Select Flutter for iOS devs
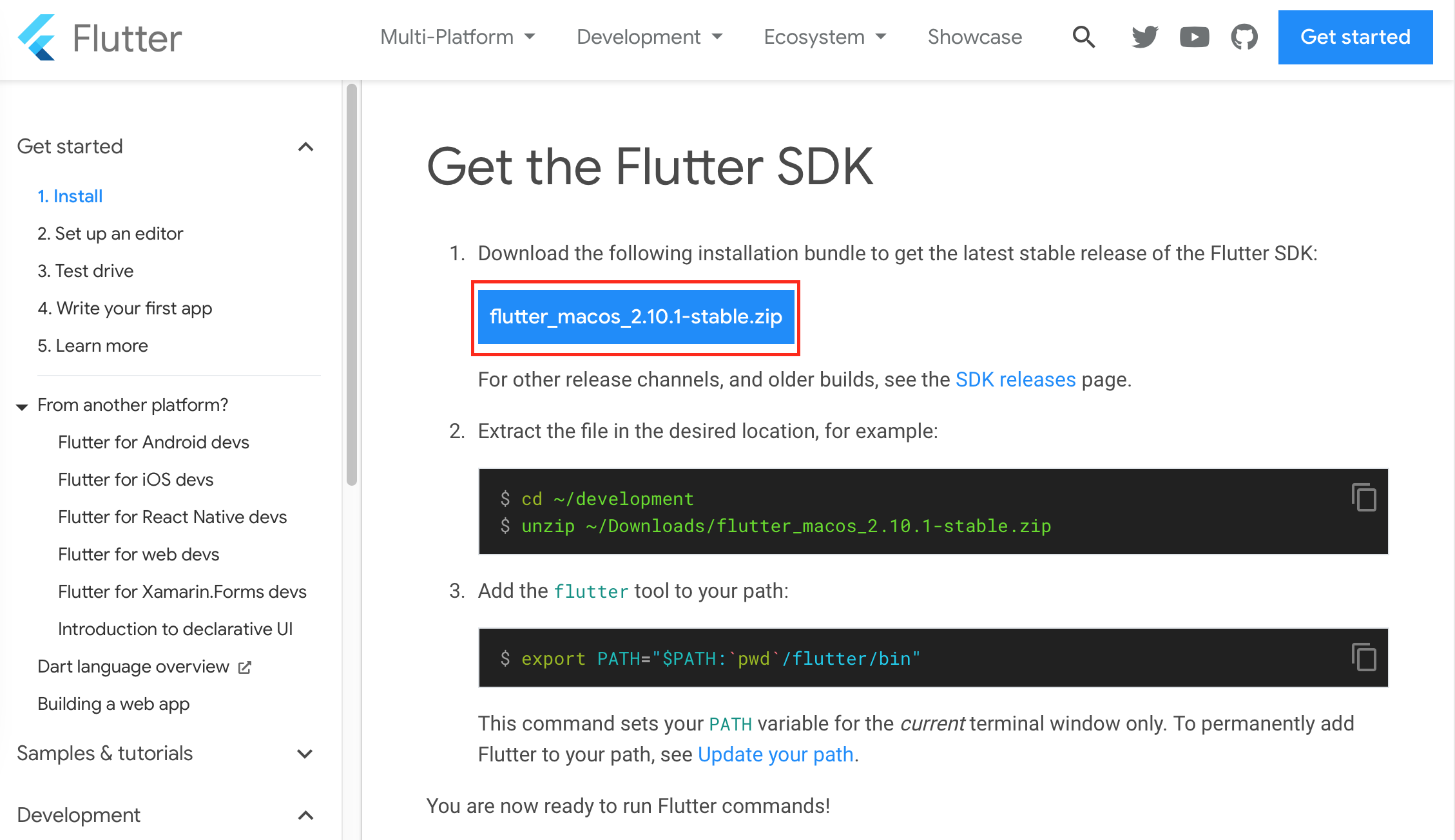The image size is (1455, 840). click(135, 480)
